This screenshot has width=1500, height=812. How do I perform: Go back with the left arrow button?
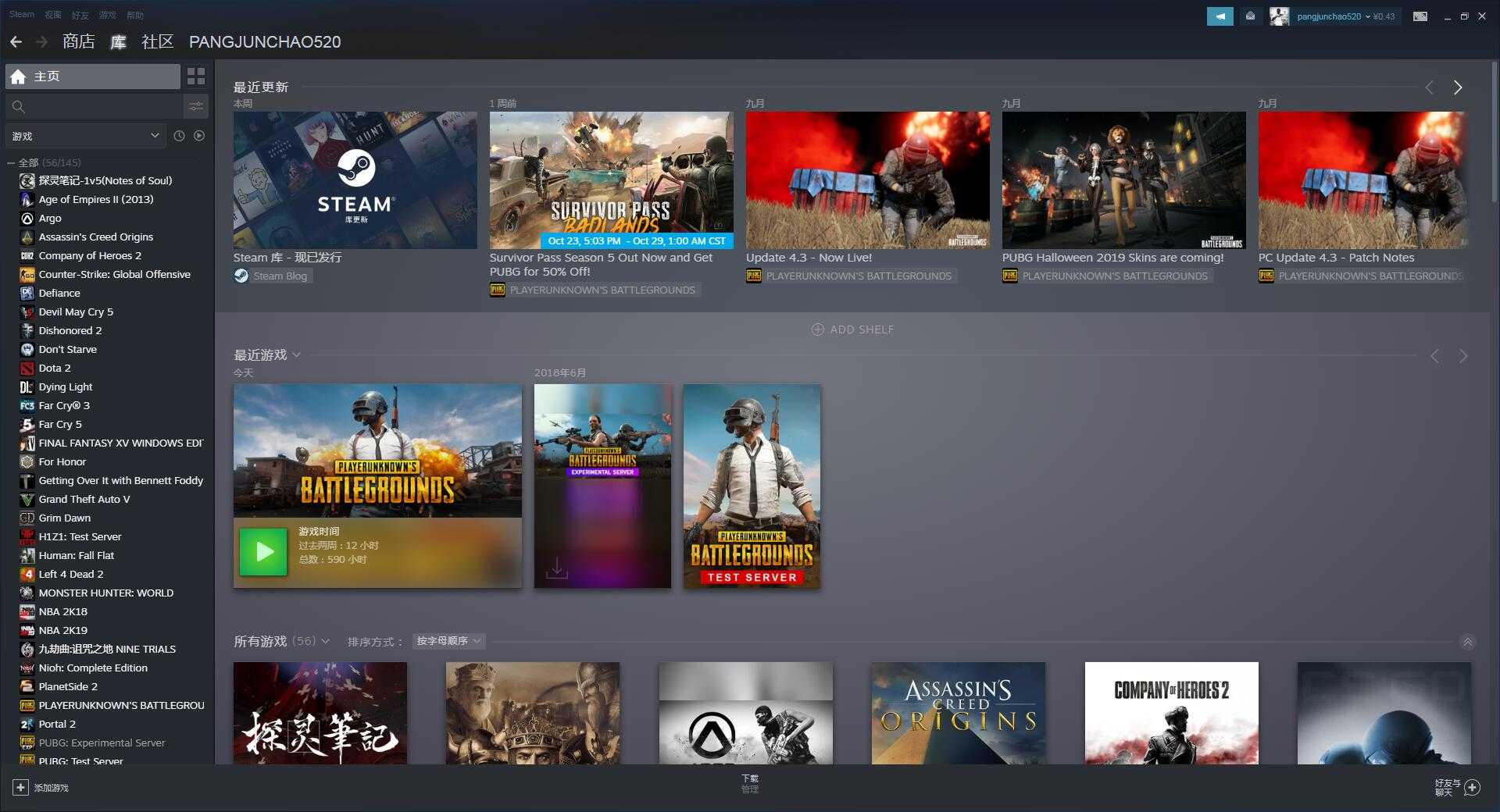click(x=16, y=42)
